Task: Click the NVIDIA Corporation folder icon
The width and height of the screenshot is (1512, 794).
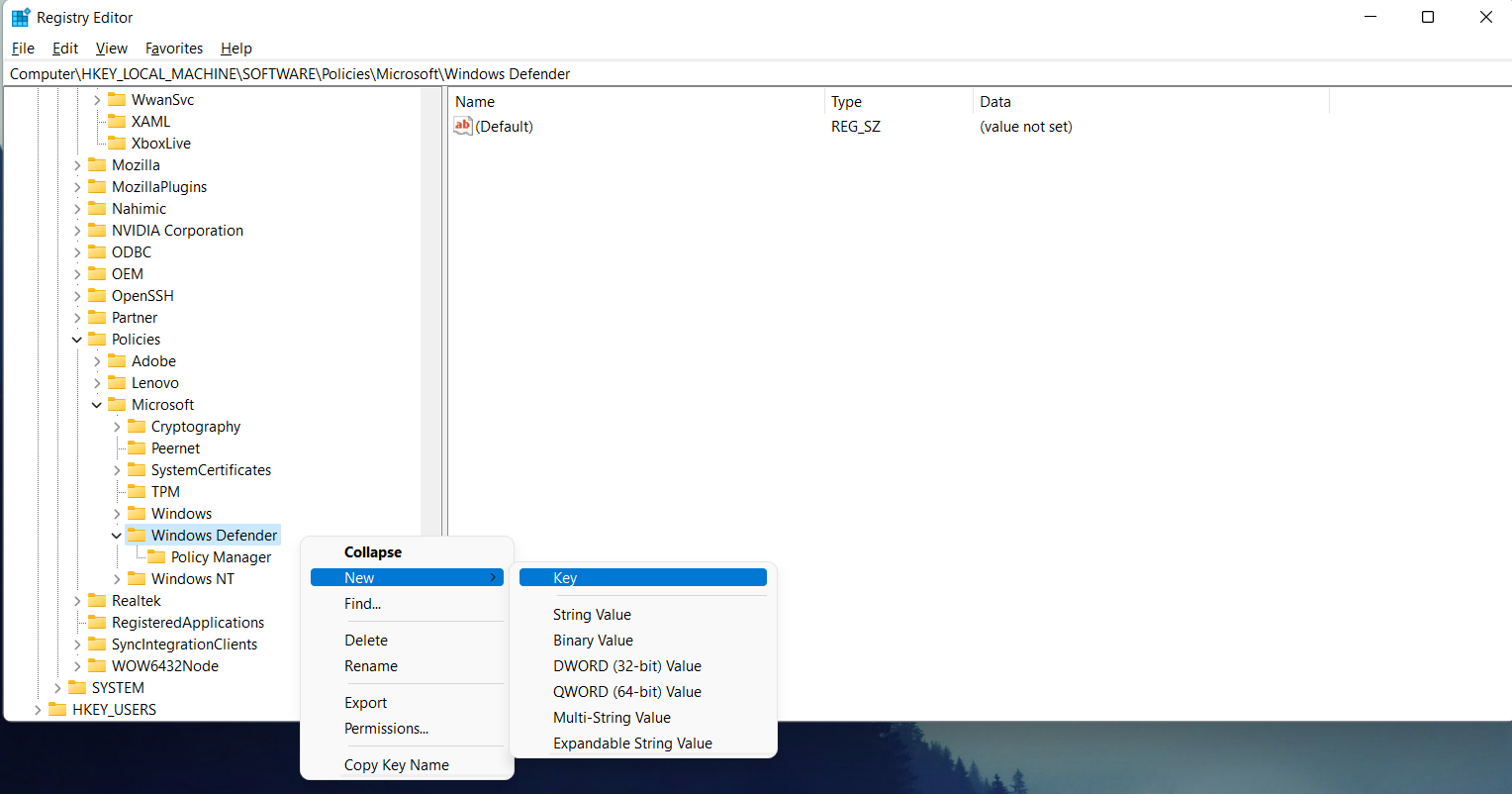Action: coord(97,231)
